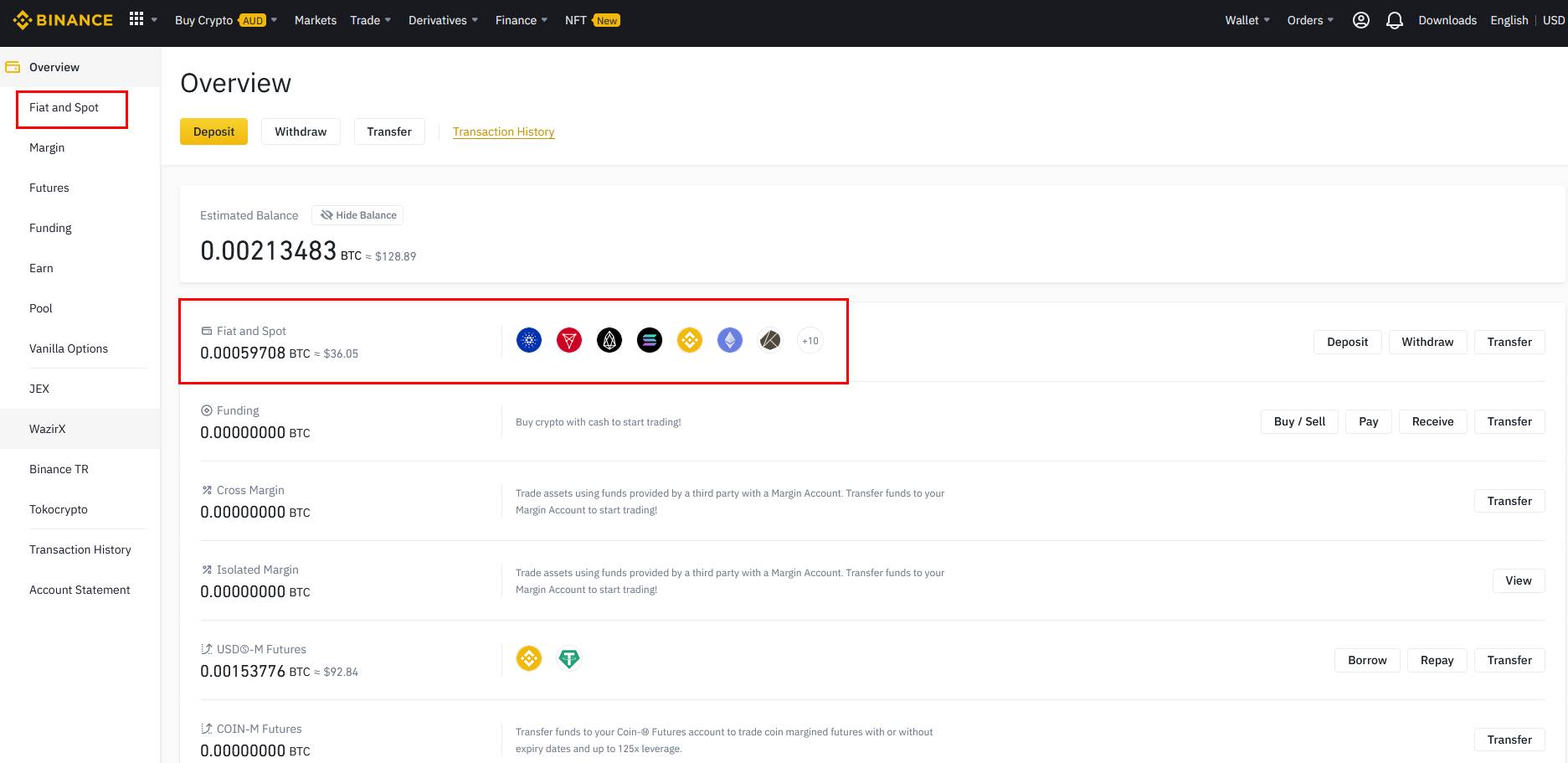Open the apps grid menu icon
Viewport: 1568px width, 763px height.
coord(136,19)
